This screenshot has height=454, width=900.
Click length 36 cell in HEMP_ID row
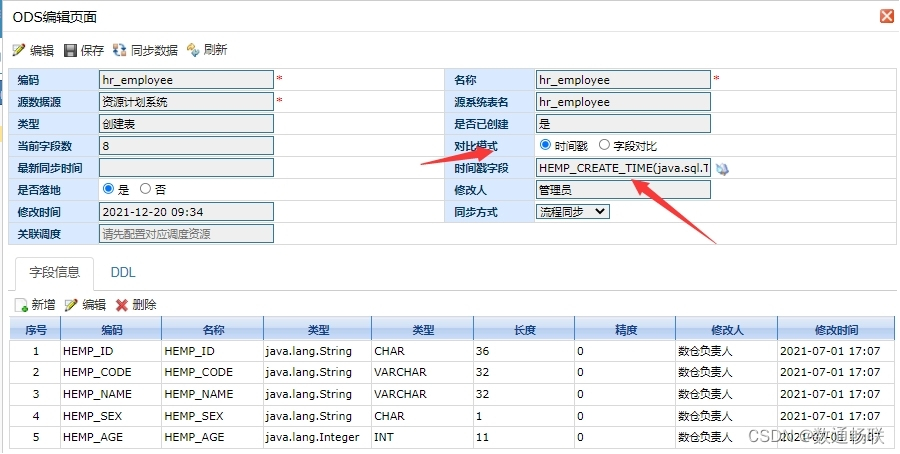click(x=524, y=351)
